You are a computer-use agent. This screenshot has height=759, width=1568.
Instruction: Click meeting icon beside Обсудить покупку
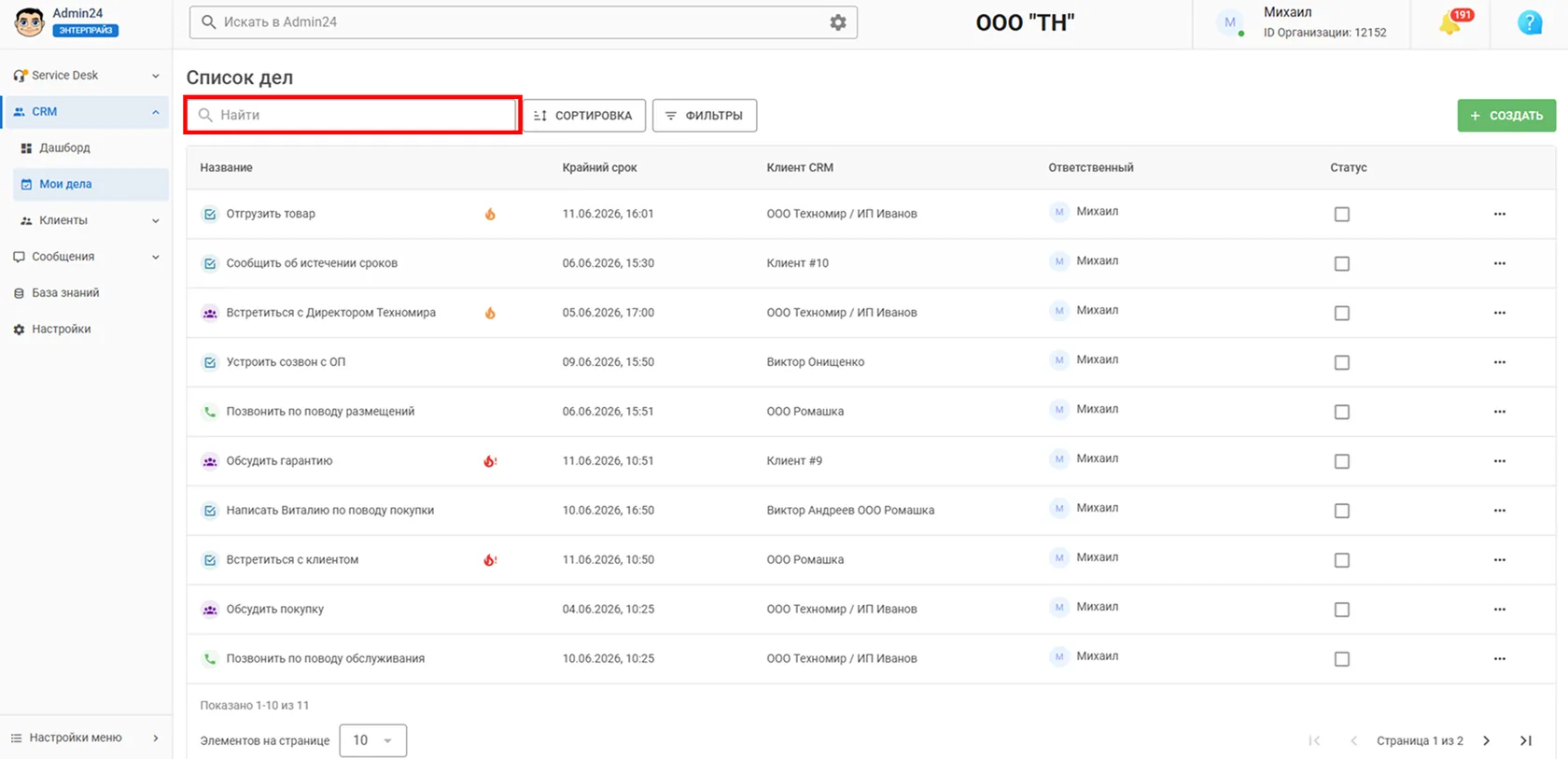pyautogui.click(x=210, y=610)
